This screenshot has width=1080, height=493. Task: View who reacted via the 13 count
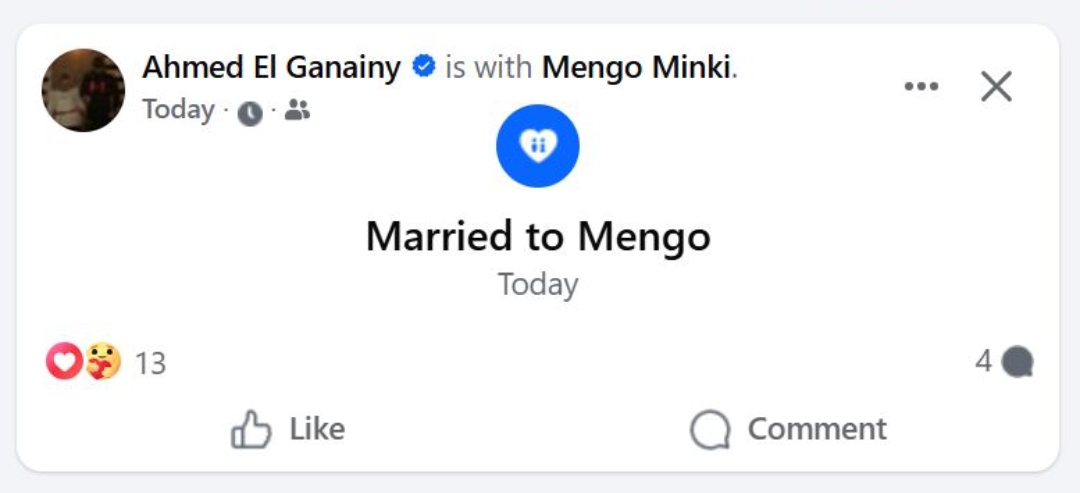pos(150,363)
